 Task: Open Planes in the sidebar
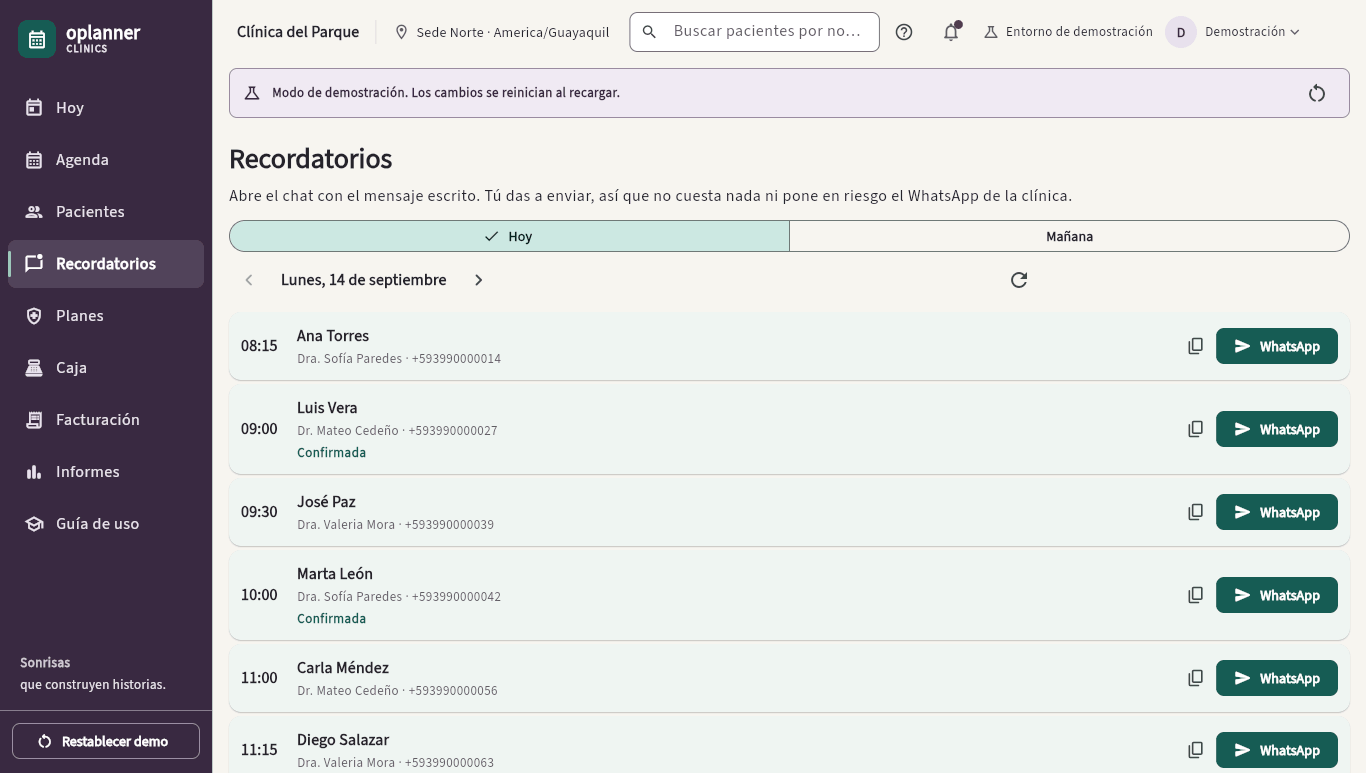[x=106, y=316]
